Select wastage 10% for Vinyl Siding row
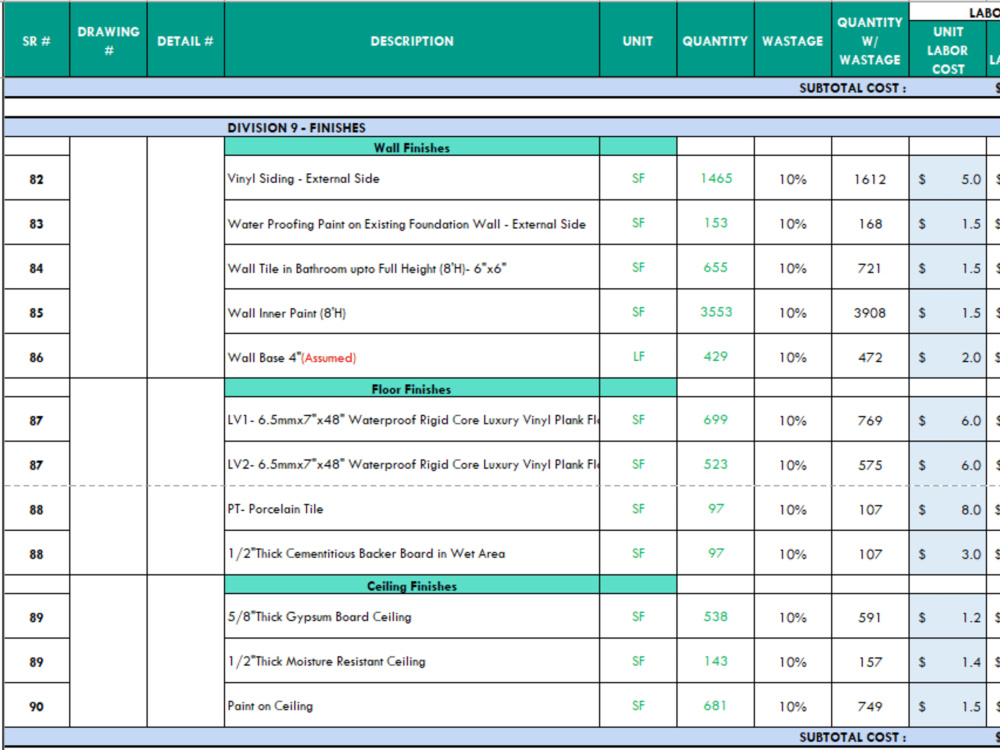The image size is (1000, 750). point(793,180)
